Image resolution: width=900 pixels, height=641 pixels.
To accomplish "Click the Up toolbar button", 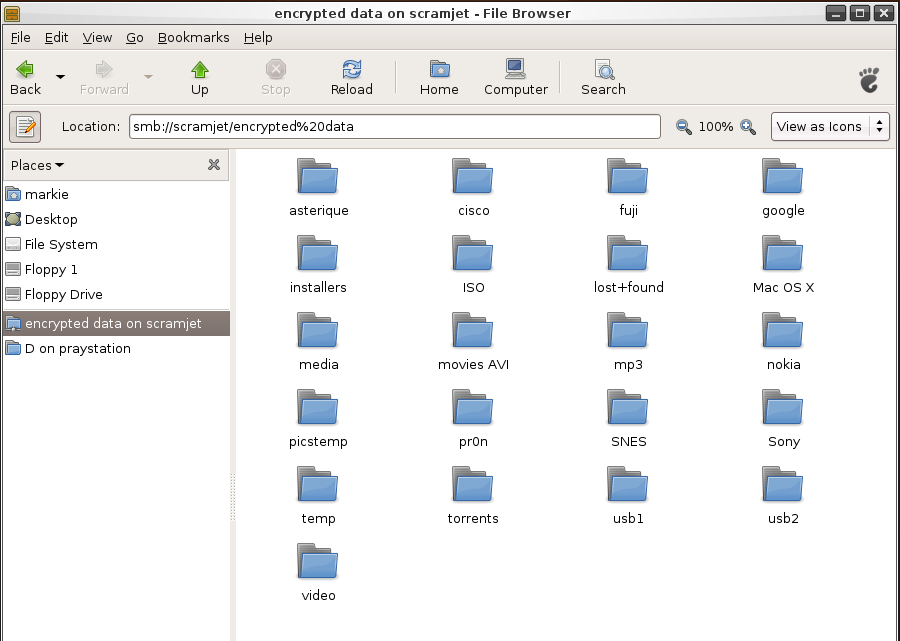I will 200,78.
